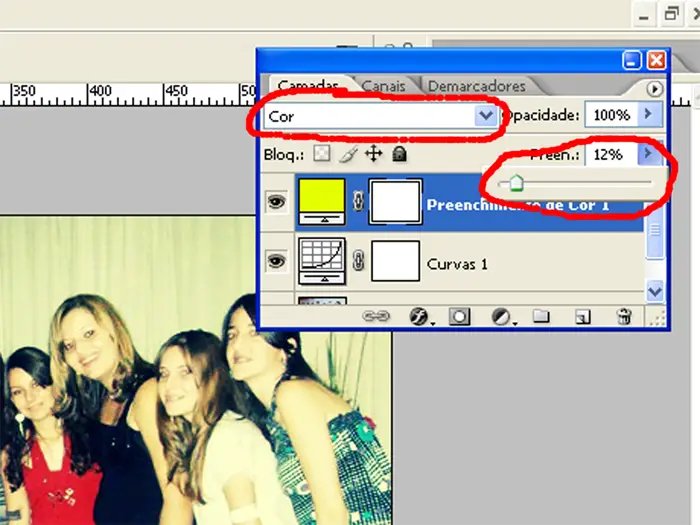Select the Curvas 1 layer mask thumbnail

[394, 262]
